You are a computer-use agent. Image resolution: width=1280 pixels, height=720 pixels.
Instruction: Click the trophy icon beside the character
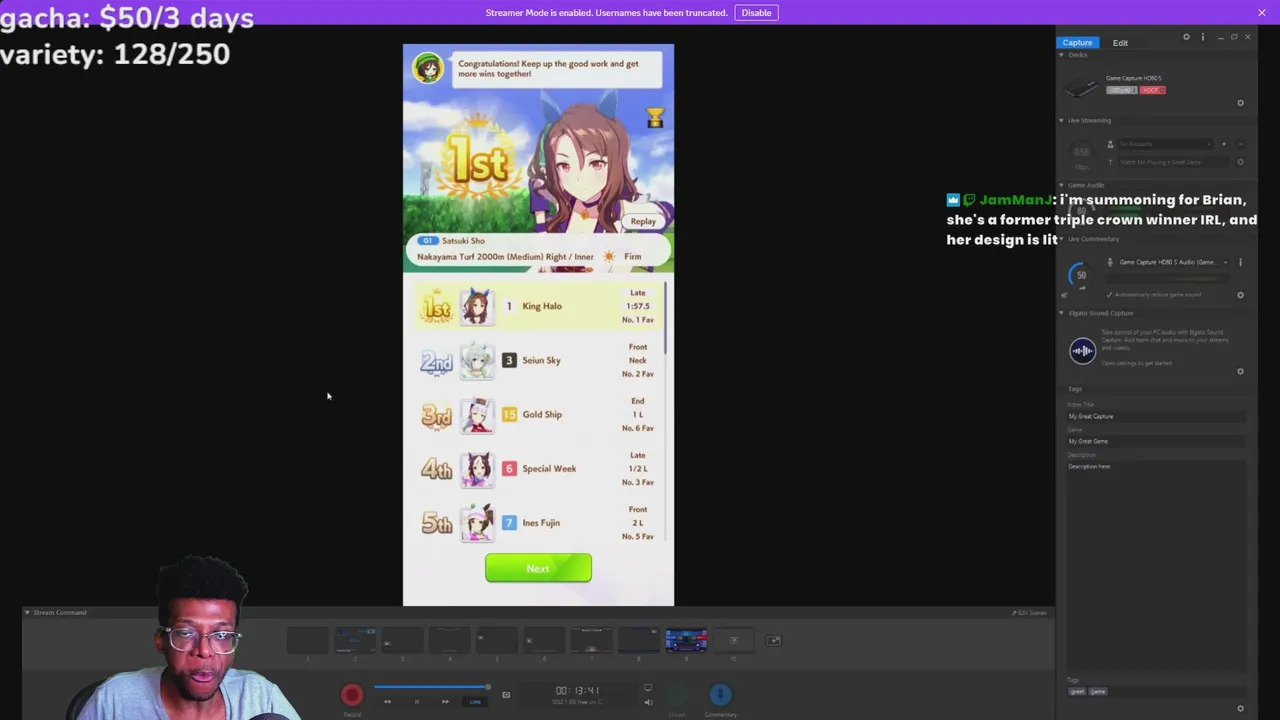click(655, 118)
